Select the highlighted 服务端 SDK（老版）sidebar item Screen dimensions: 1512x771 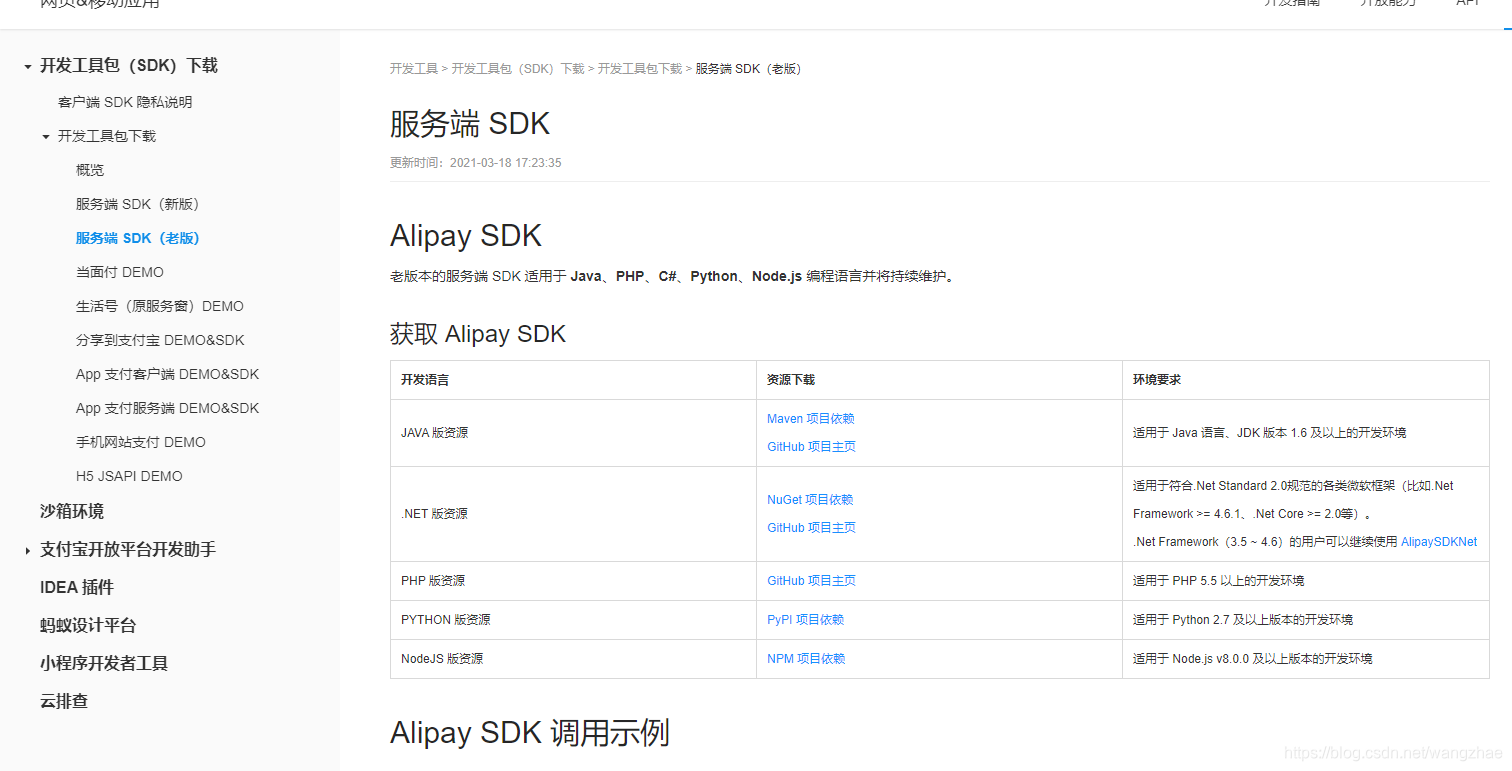pyautogui.click(x=138, y=238)
